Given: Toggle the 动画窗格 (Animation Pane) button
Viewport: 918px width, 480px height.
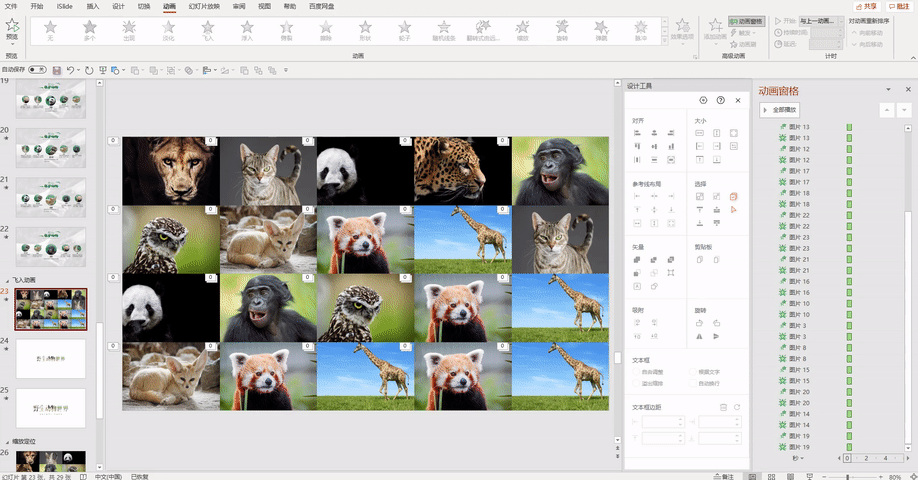Looking at the screenshot, I should pos(745,20).
